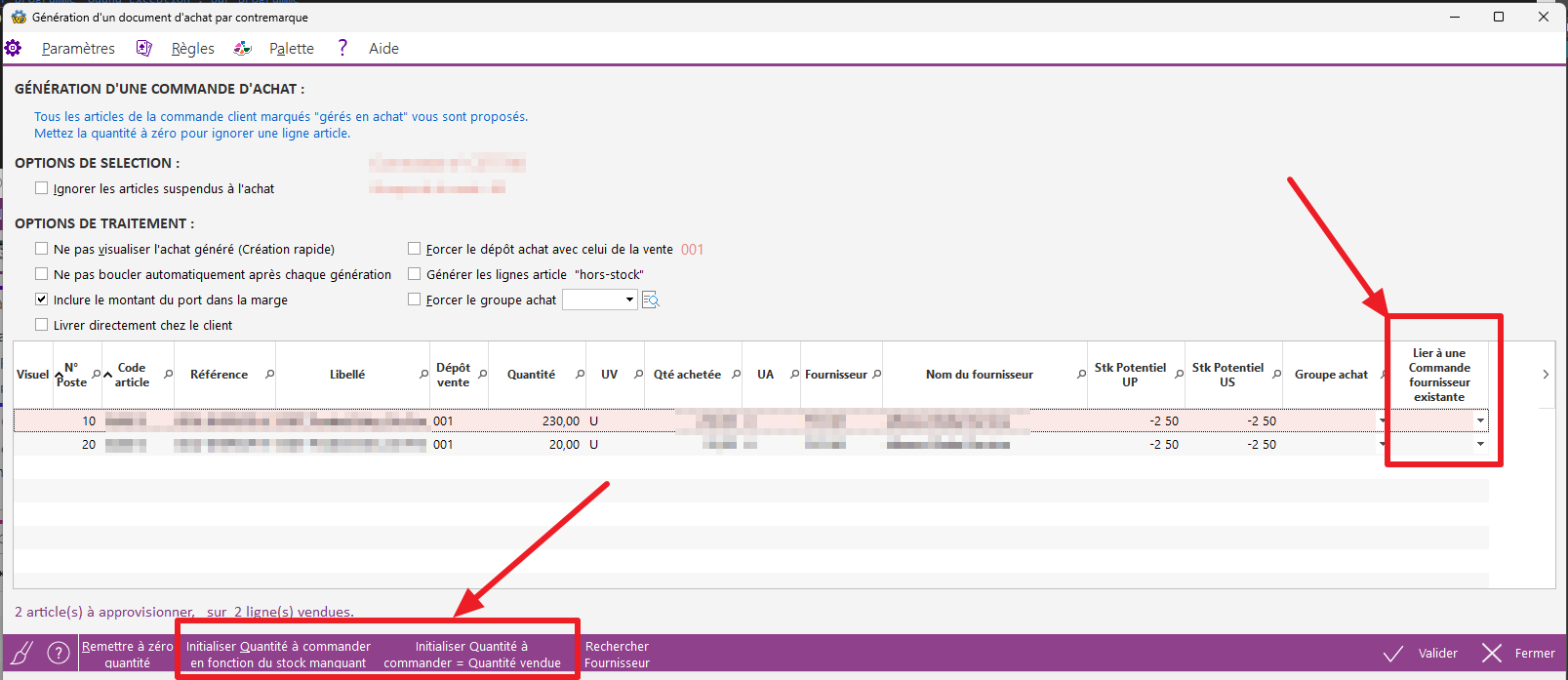This screenshot has height=680, width=1568.
Task: Click Remettre à zéro quantité button
Action: [x=127, y=654]
